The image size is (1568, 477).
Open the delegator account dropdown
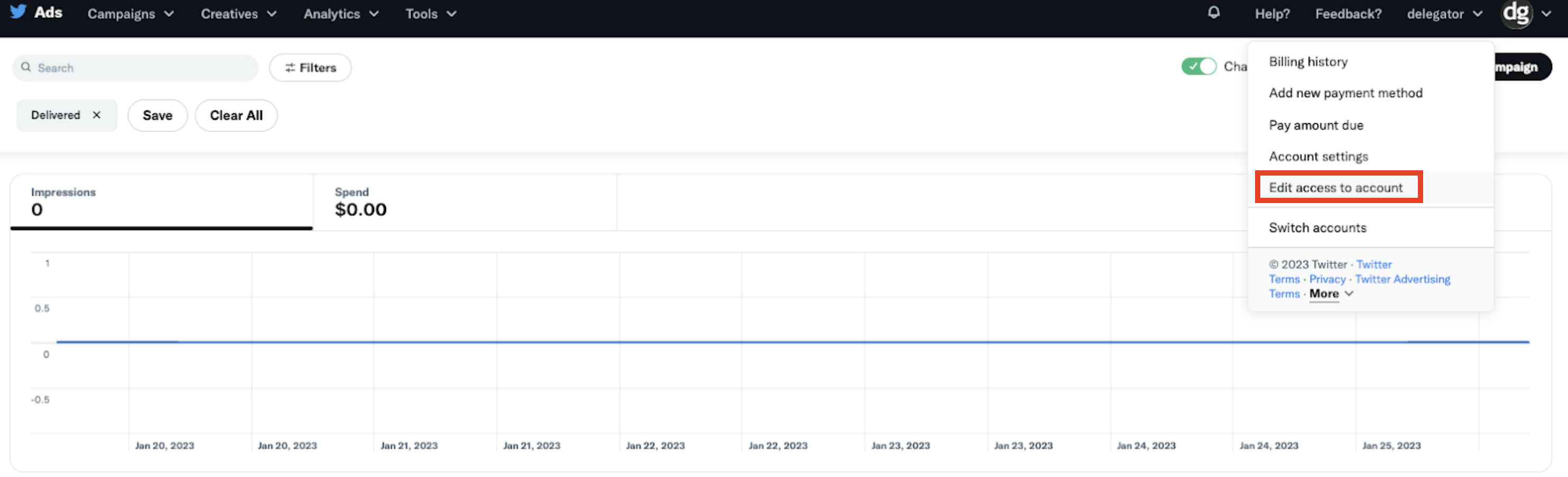pyautogui.click(x=1444, y=13)
